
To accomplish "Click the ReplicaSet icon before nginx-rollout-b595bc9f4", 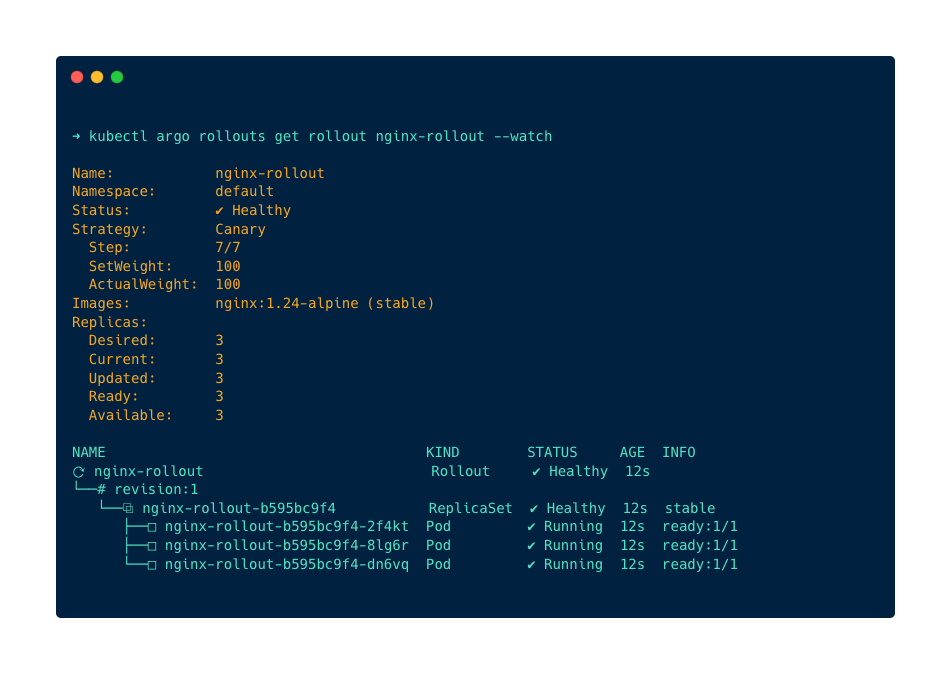I will click(128, 508).
